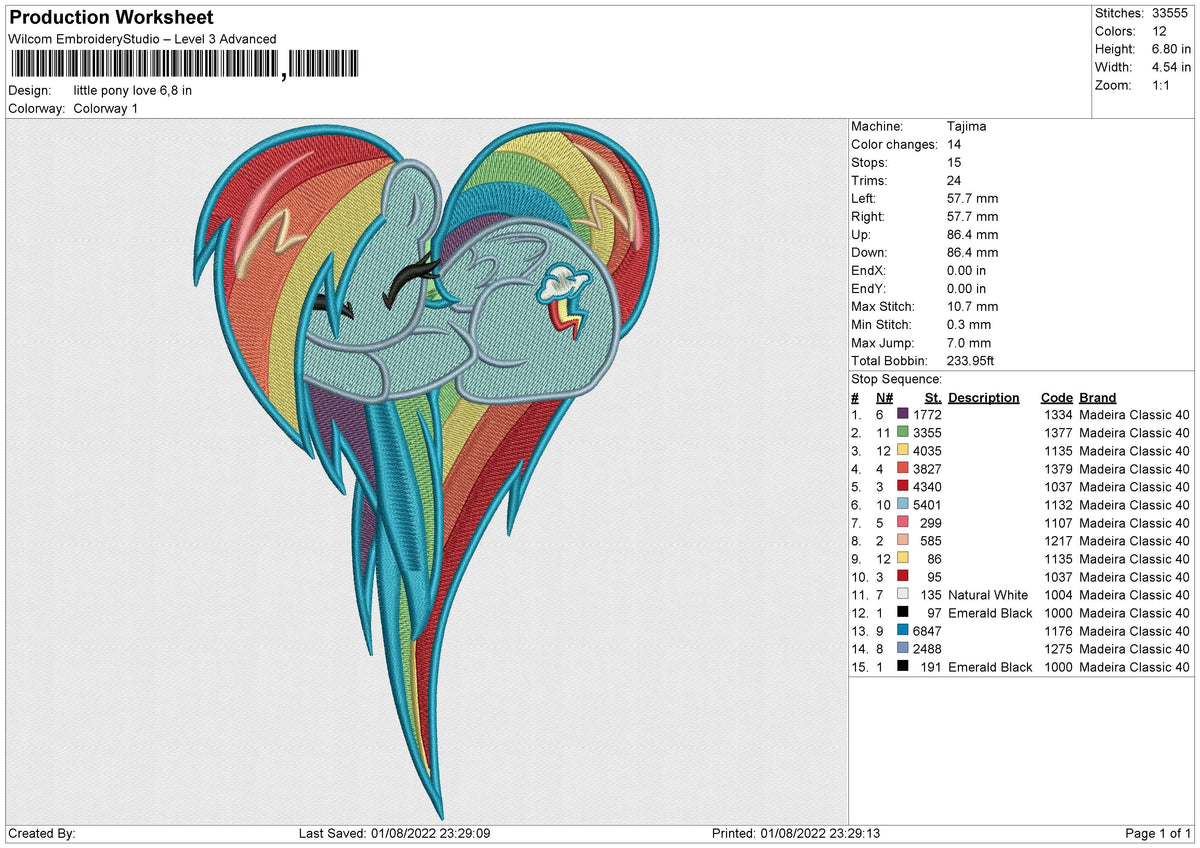Click the 'Up:' label
The height and width of the screenshot is (848, 1200).
[862, 234]
